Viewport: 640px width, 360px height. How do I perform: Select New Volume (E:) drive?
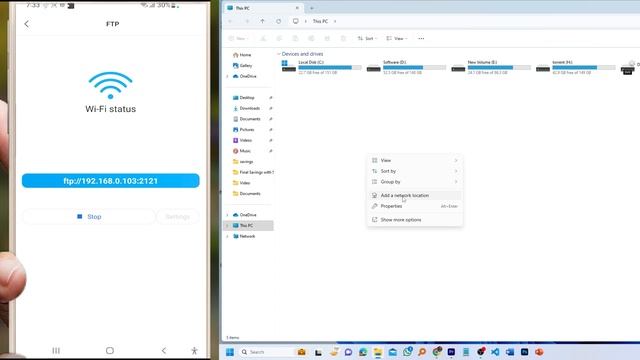coord(491,67)
